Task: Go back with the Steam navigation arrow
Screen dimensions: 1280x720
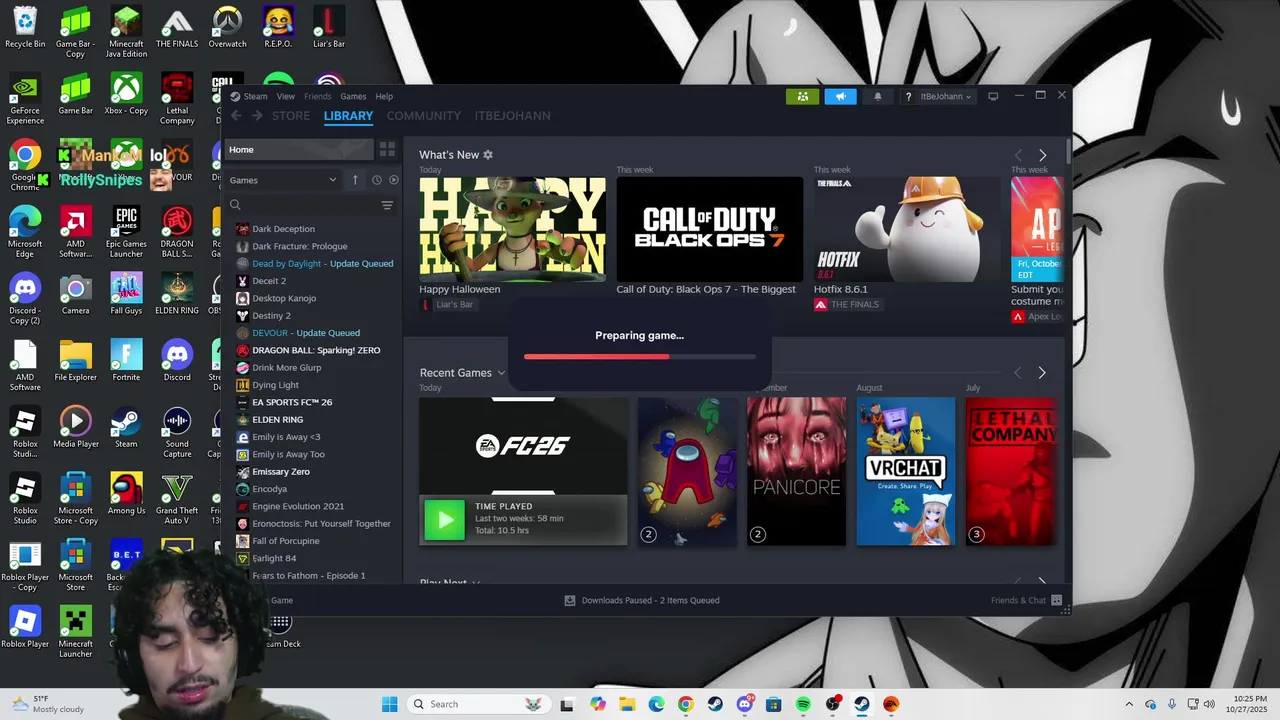Action: (236, 116)
